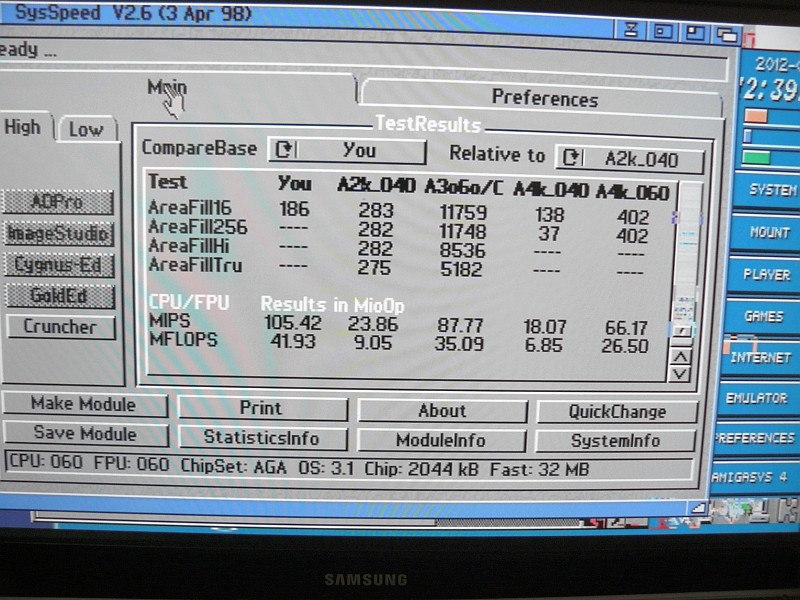
Task: Open StatisticsInfo
Action: point(262,438)
